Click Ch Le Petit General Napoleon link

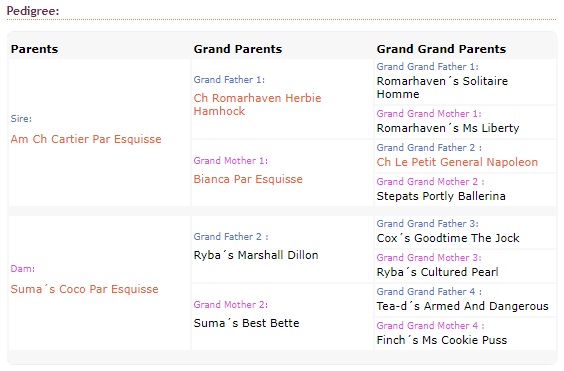457,162
